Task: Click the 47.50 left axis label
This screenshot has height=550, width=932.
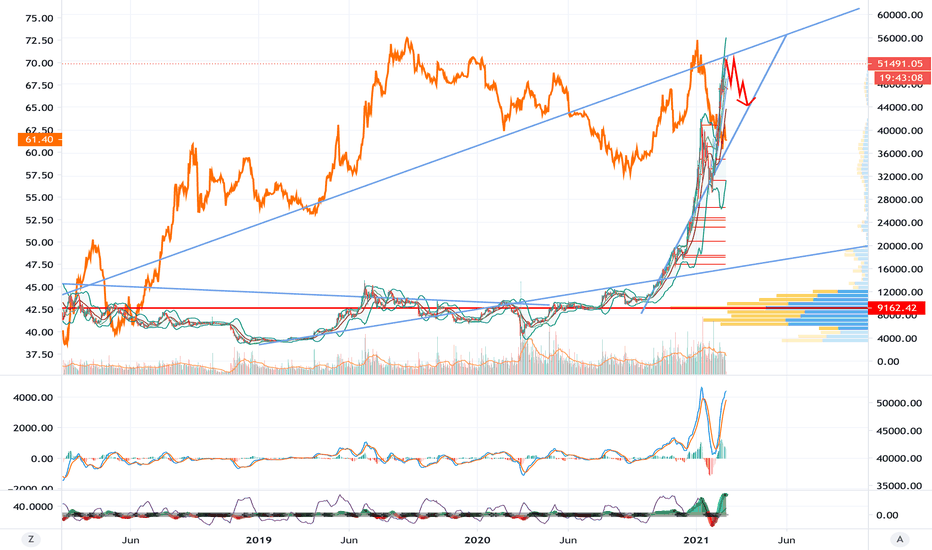Action: pos(39,265)
